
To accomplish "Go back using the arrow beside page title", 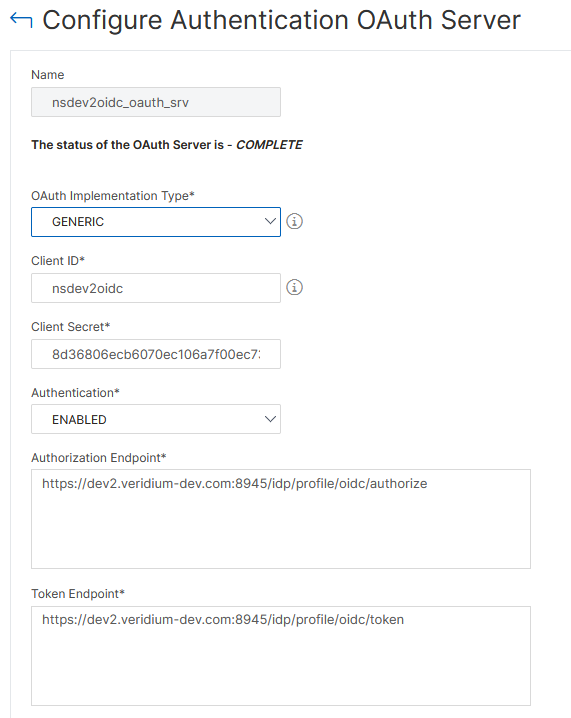I will point(21,20).
